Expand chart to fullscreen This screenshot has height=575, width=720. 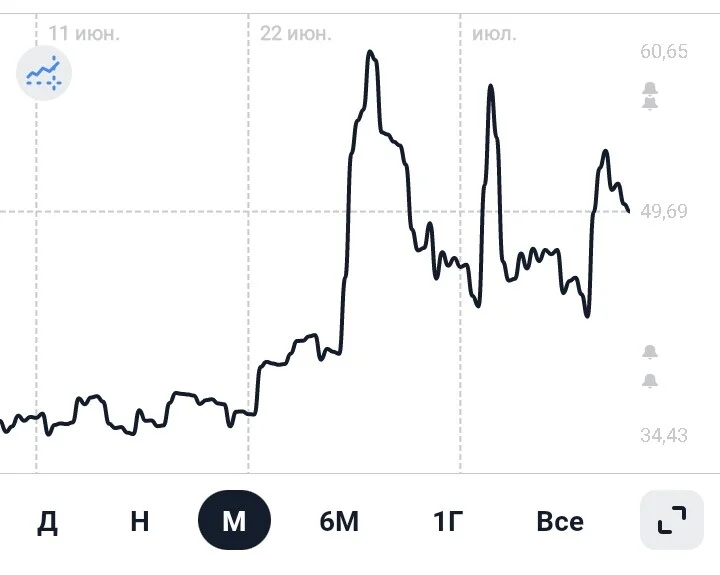click(x=672, y=520)
